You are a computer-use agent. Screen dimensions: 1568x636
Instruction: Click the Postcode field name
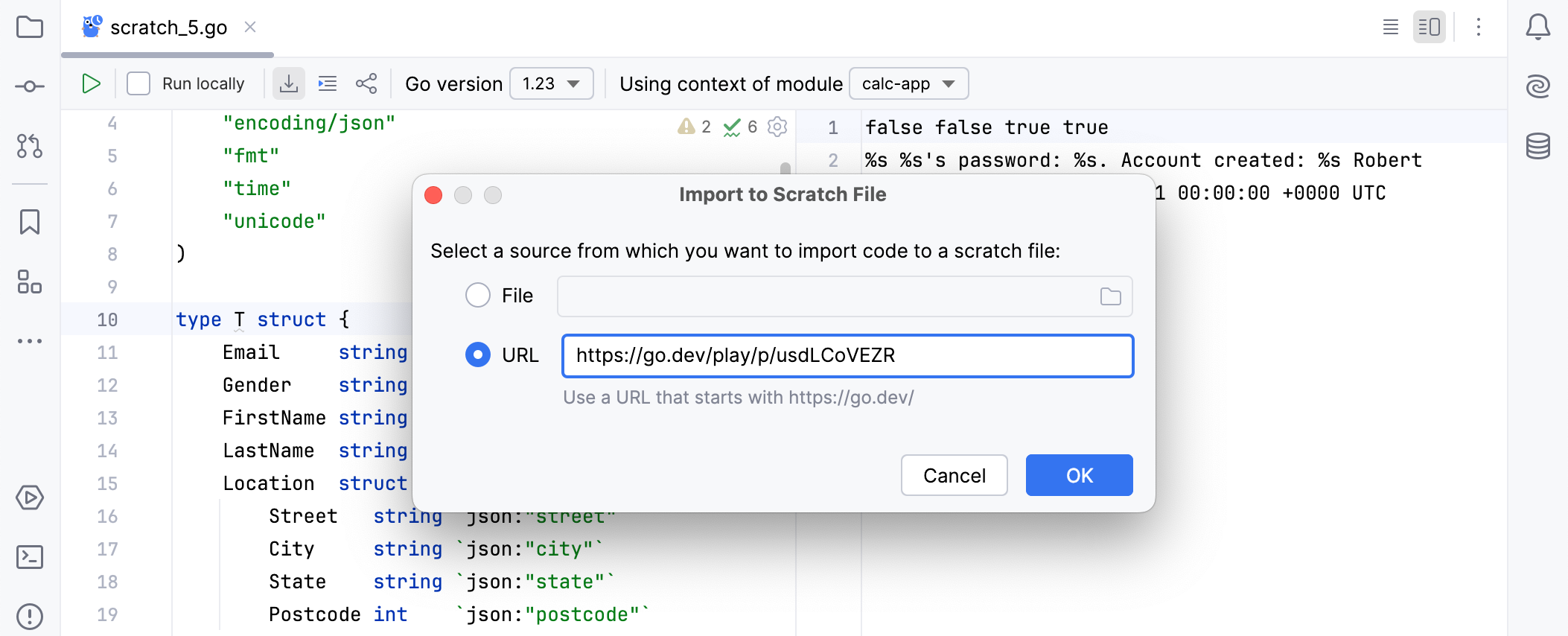tap(315, 614)
